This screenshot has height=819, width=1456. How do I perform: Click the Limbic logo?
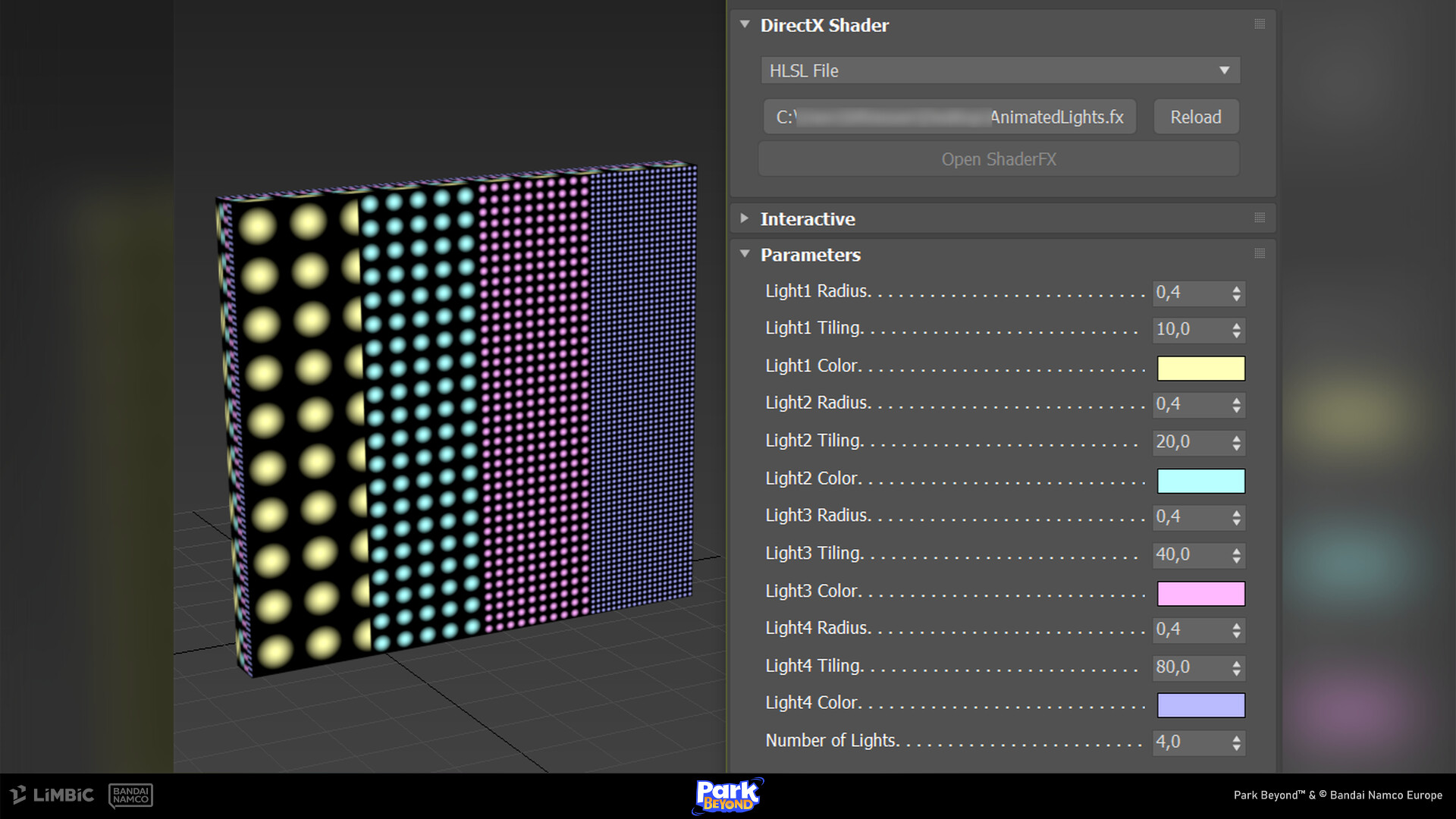pos(52,795)
